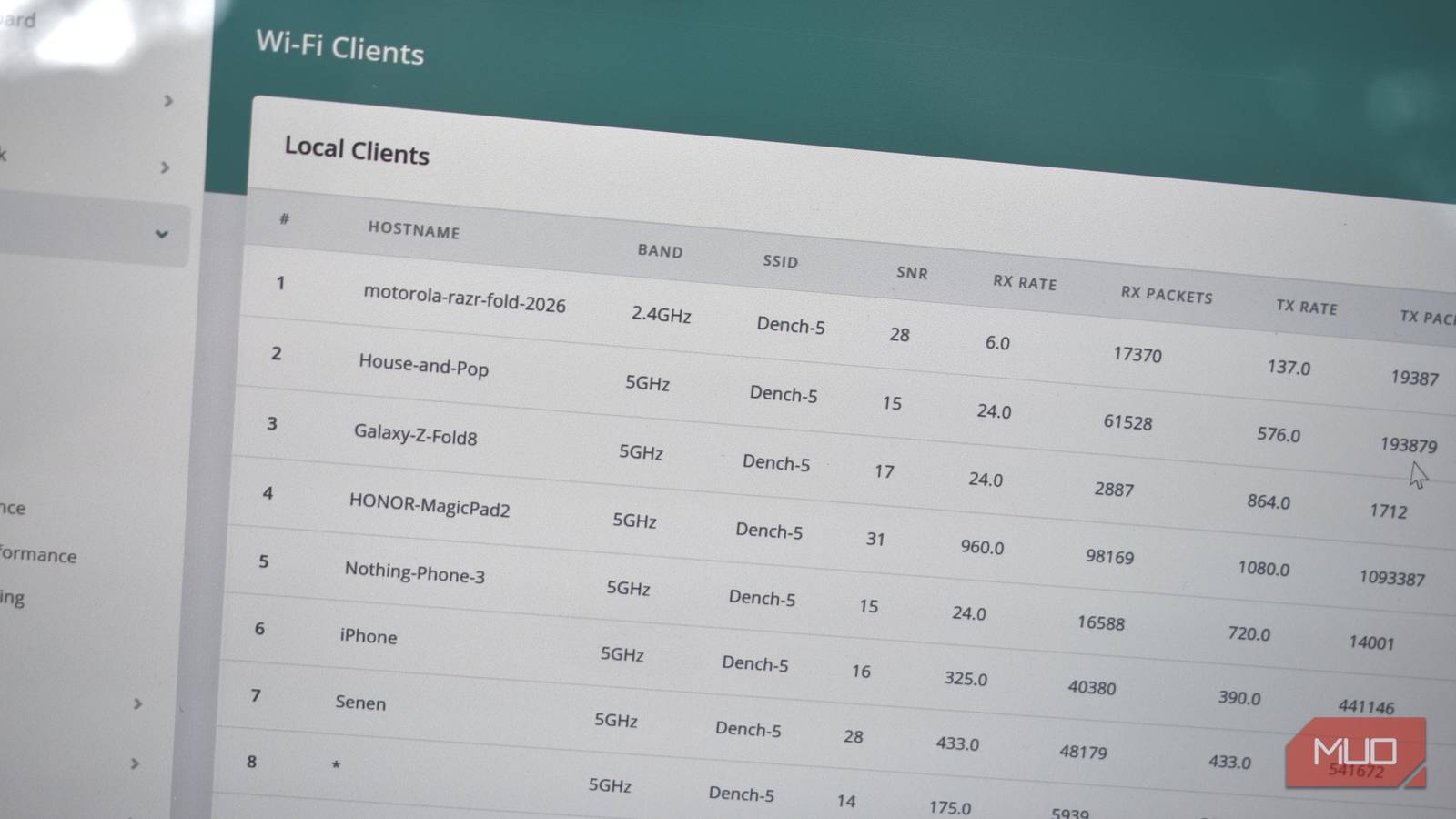Collapse the expanded sidebar section's down chevron
Screen dimensions: 1456x819
pyautogui.click(x=161, y=234)
